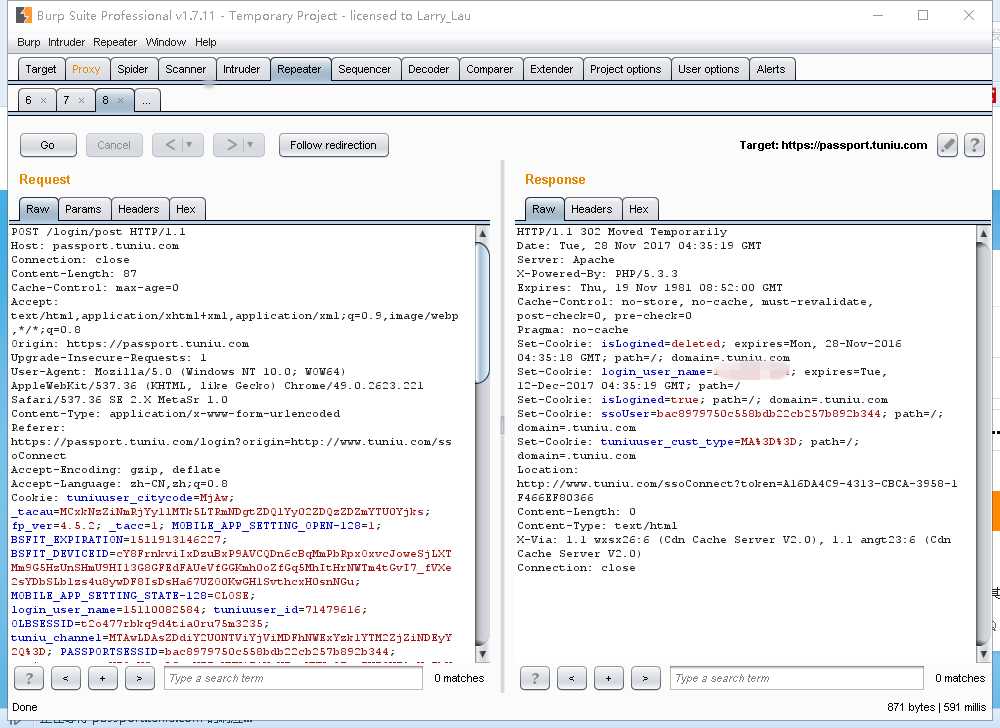Focus the request search term field
Viewport: 1000px width, 728px height.
(x=293, y=678)
